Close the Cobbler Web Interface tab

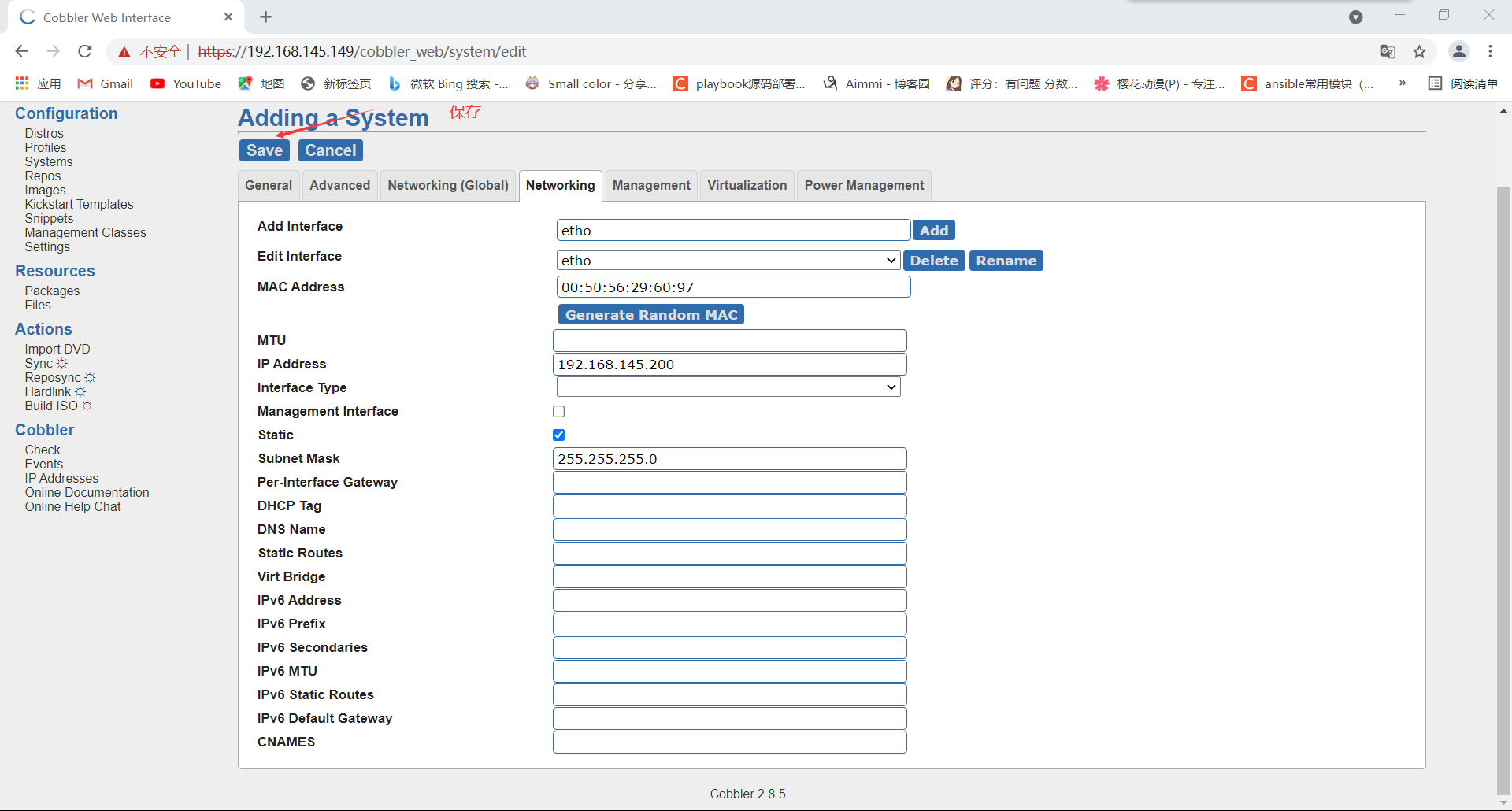[x=228, y=17]
